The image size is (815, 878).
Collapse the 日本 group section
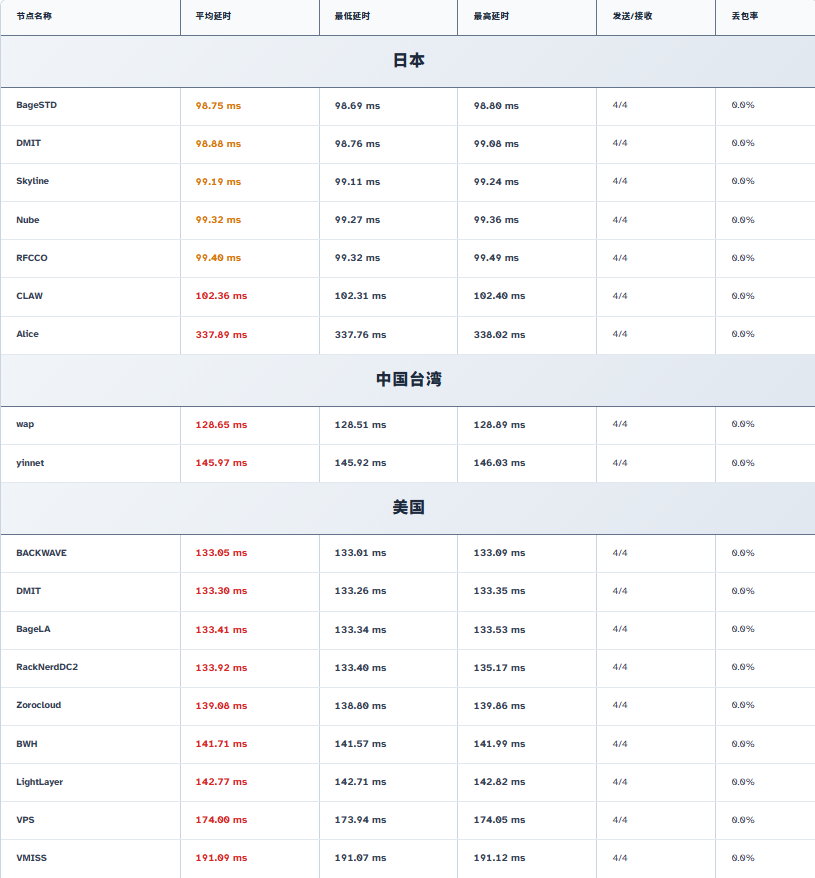click(x=408, y=61)
